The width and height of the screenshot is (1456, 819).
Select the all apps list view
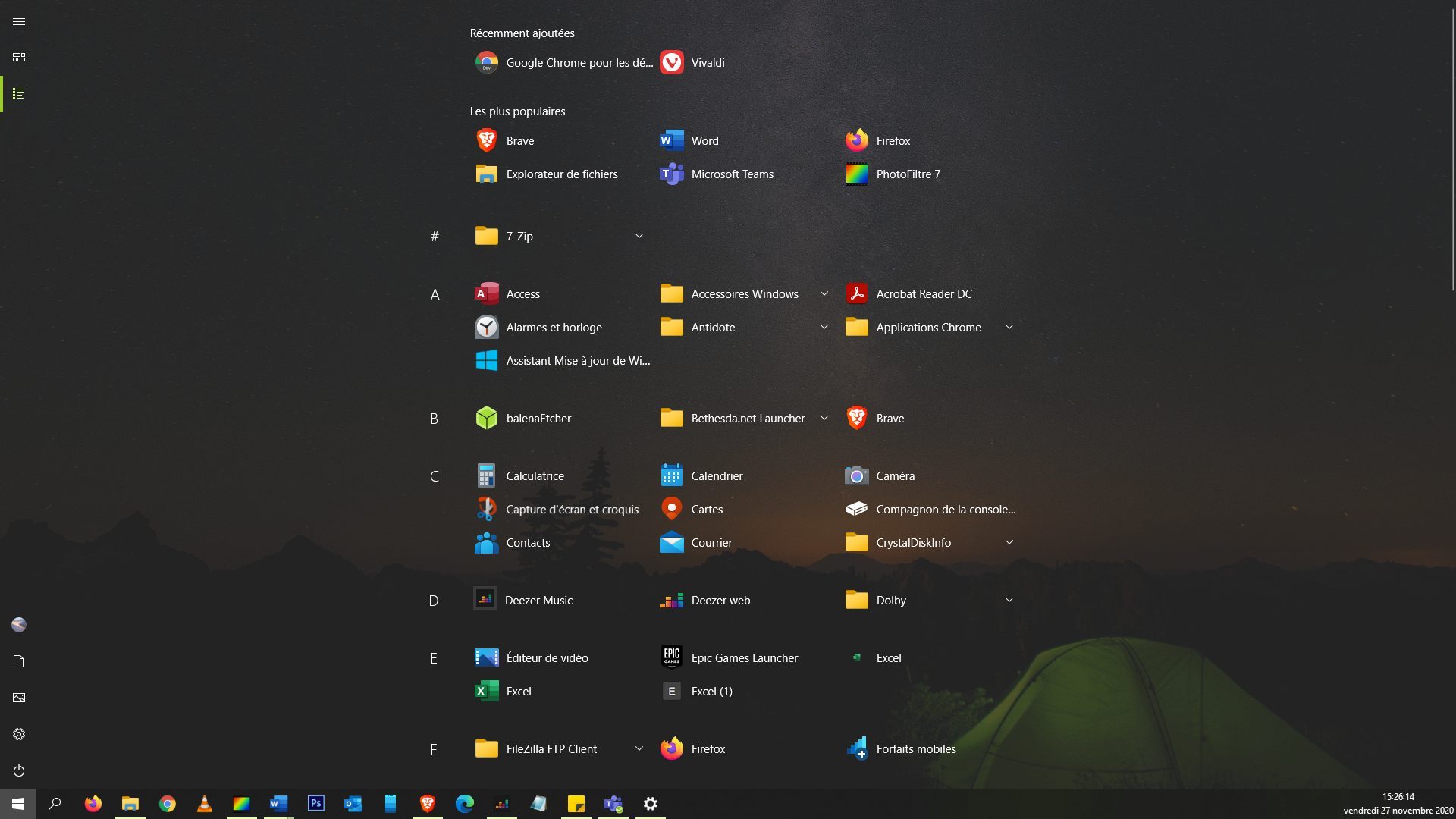click(19, 94)
